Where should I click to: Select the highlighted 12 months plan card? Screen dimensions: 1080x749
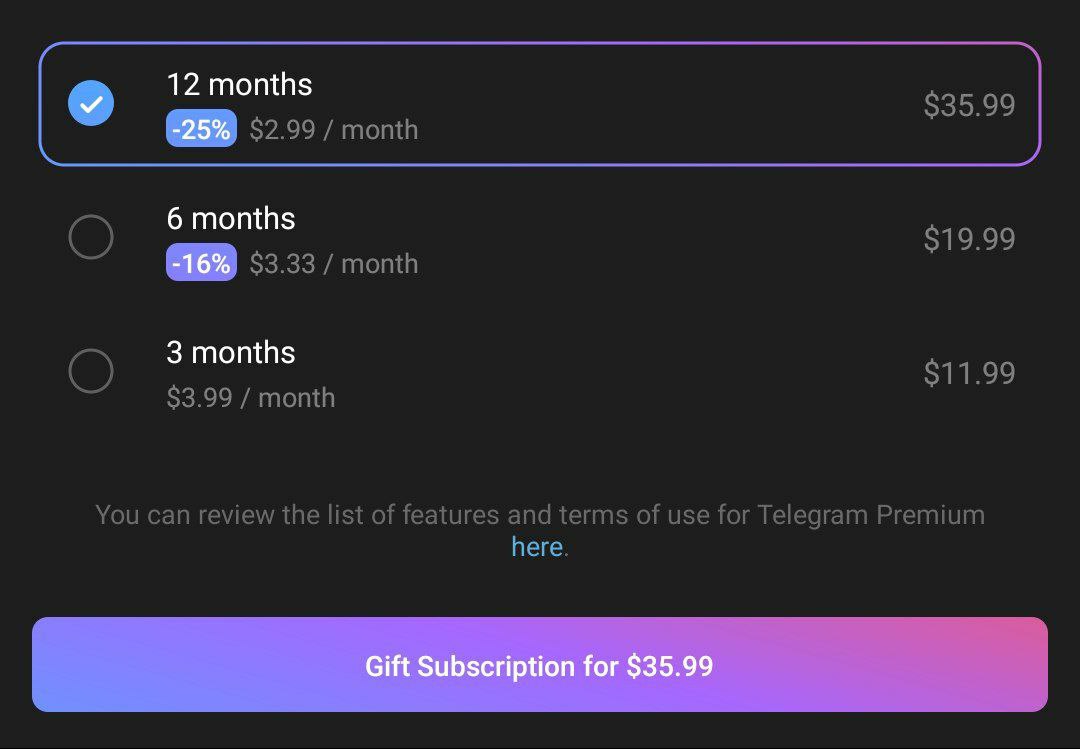click(x=600, y=104)
